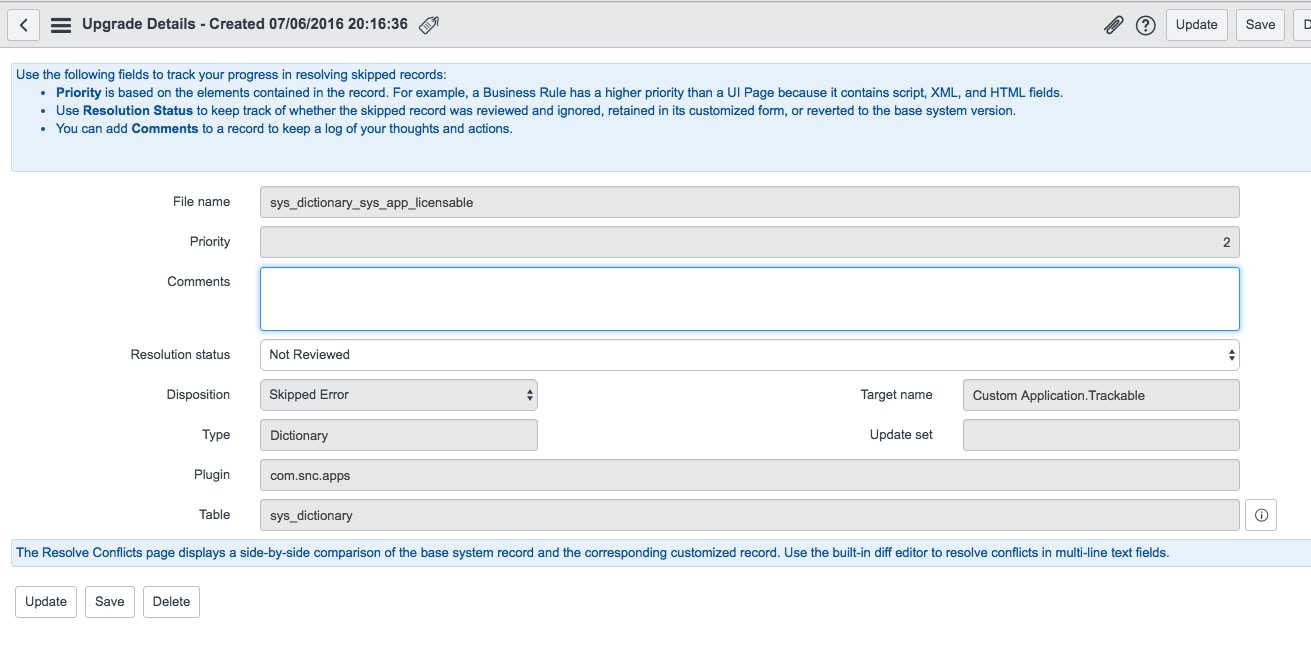Open the Disposition dropdown showing Skipped Error
Image resolution: width=1311 pixels, height=647 pixels.
398,394
